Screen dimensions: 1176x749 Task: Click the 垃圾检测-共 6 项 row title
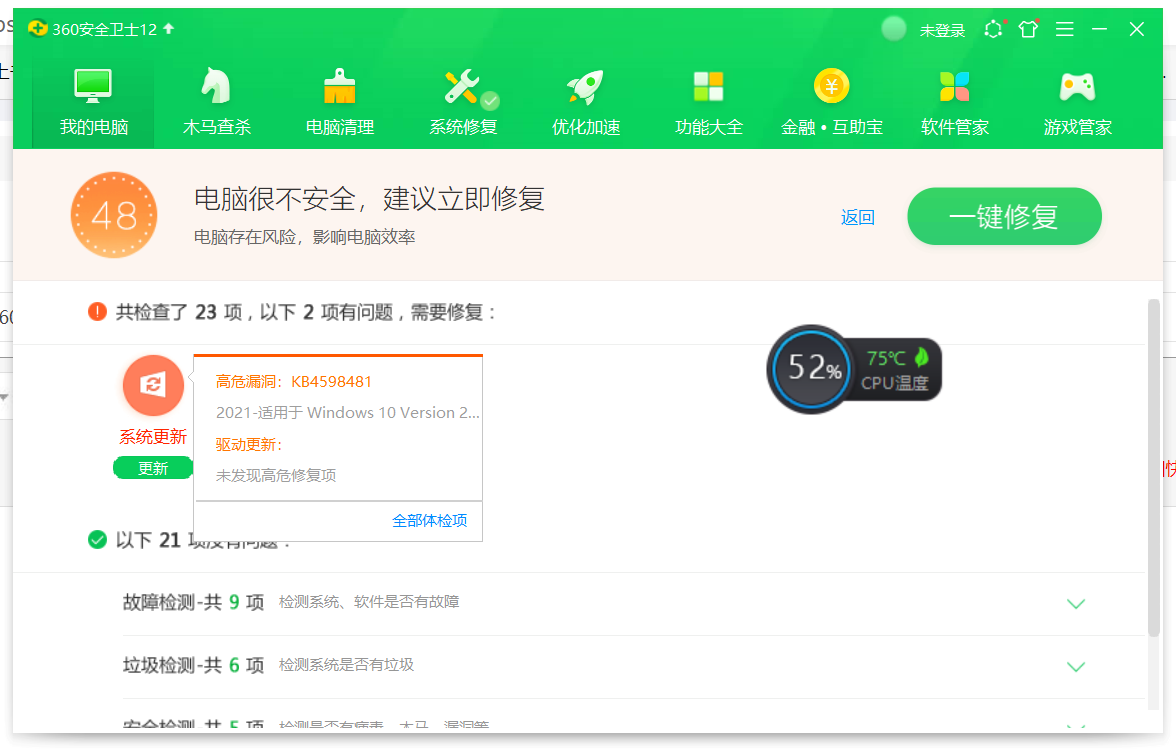[194, 665]
